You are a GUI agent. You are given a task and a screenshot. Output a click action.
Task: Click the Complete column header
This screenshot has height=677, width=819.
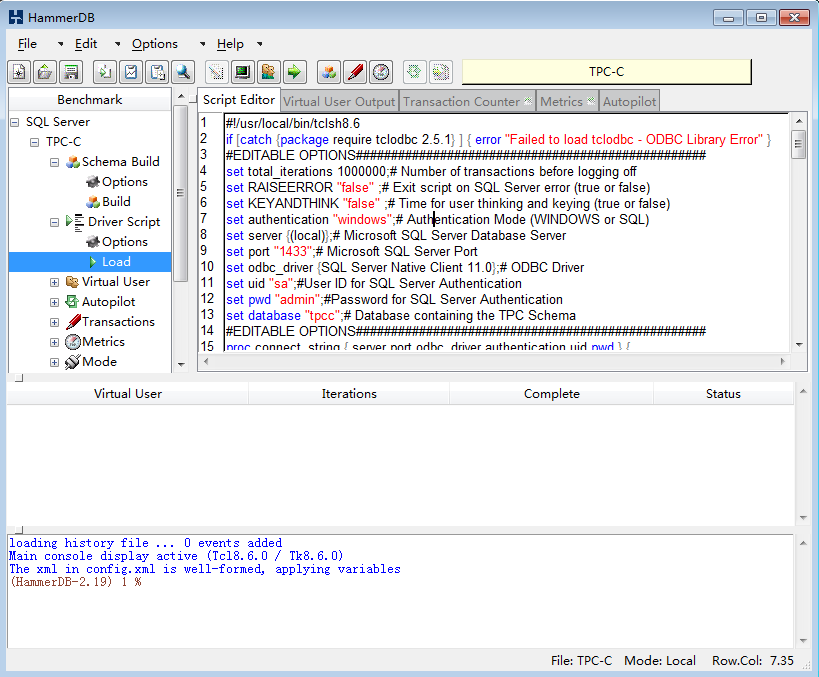coord(552,394)
